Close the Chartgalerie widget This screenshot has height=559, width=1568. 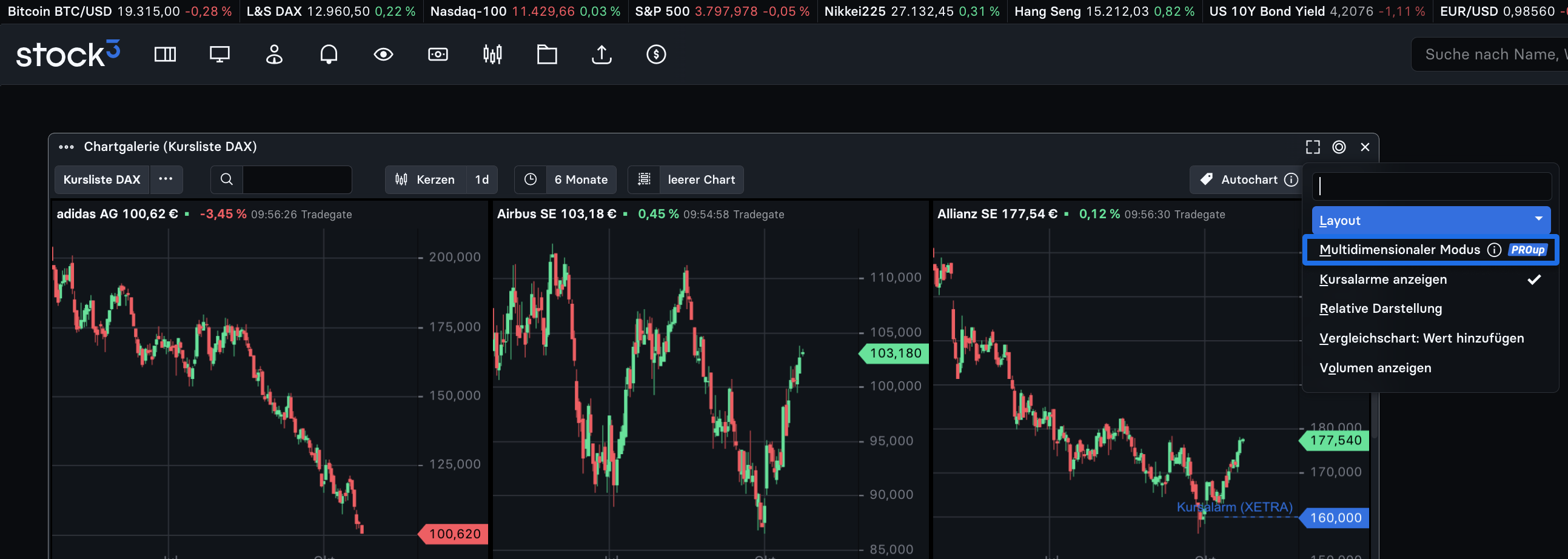[x=1365, y=147]
